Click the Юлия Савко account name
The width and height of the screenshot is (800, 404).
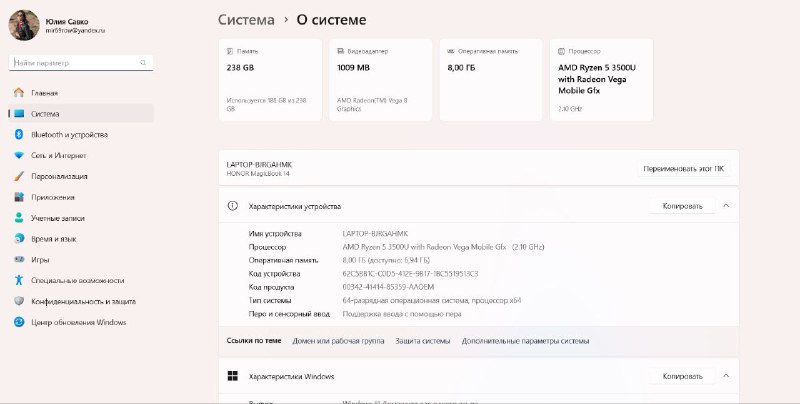click(67, 21)
